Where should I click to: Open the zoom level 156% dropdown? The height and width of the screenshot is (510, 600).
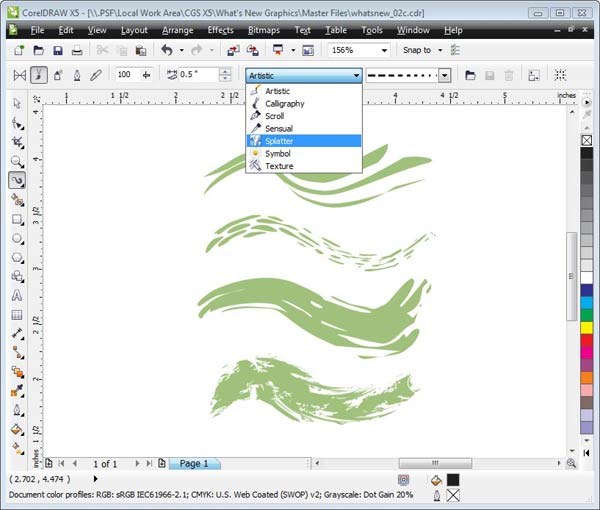click(388, 50)
